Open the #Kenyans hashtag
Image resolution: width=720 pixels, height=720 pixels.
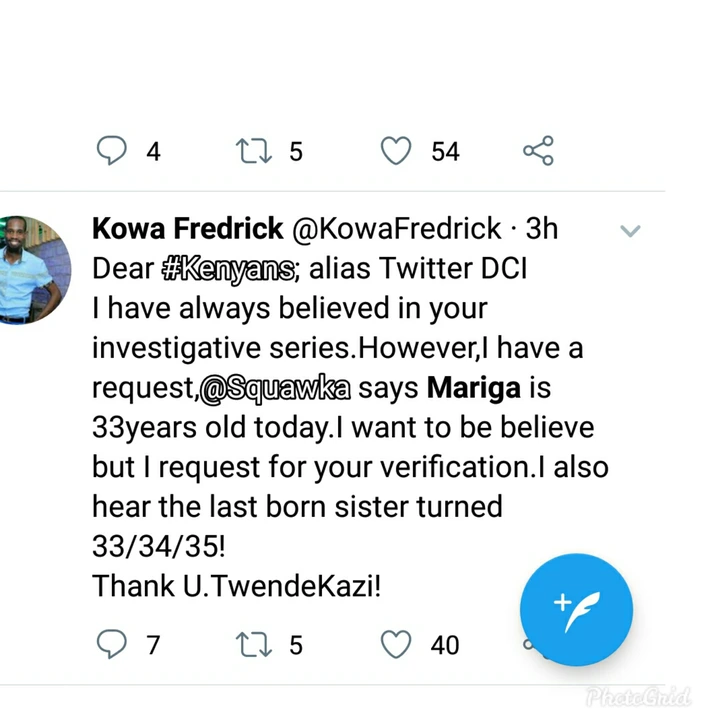[229, 269]
